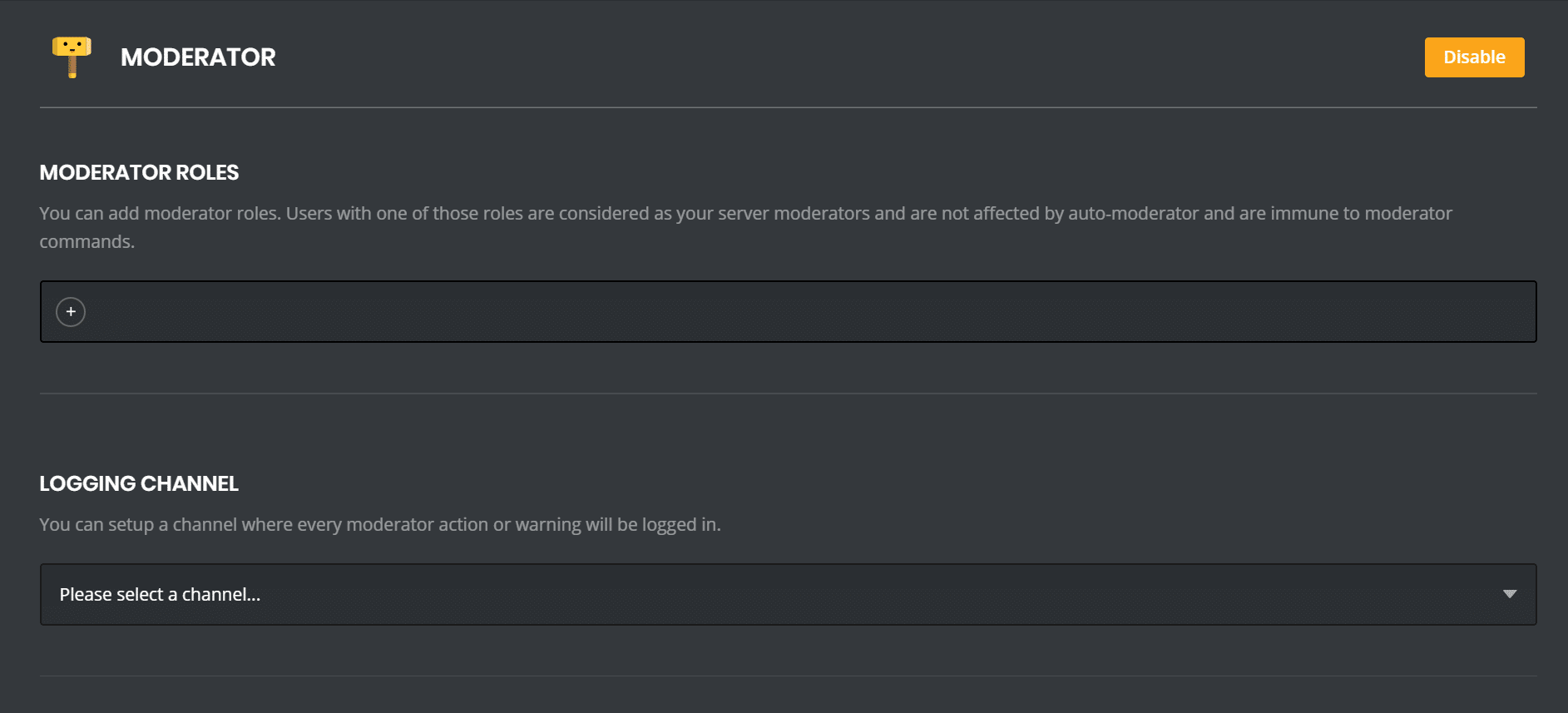Click the 'Please select a channel...' placeholder
This screenshot has height=713, width=1568.
click(x=160, y=595)
